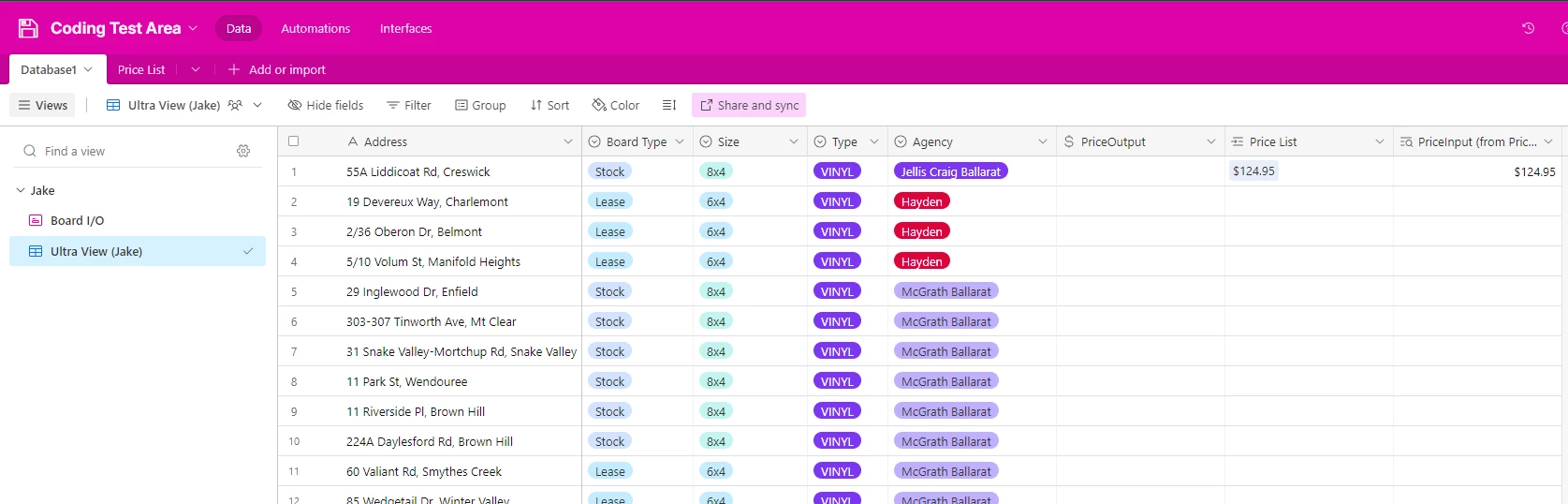Open the Agency column dropdown arrow
Screen dimensions: 1568x504
[x=1043, y=141]
